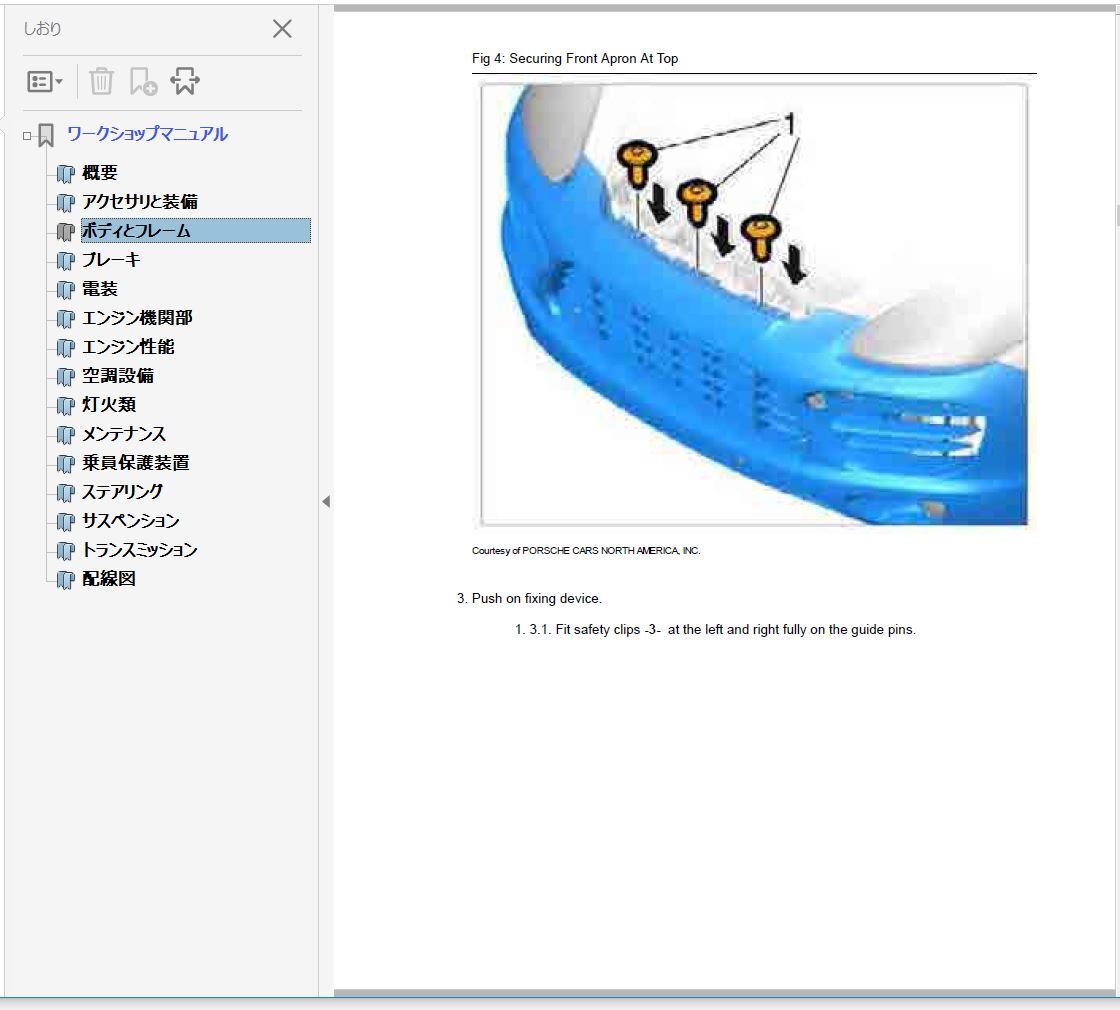Click the bookmark icon next to 概要
1120x1010 pixels.
(x=66, y=174)
